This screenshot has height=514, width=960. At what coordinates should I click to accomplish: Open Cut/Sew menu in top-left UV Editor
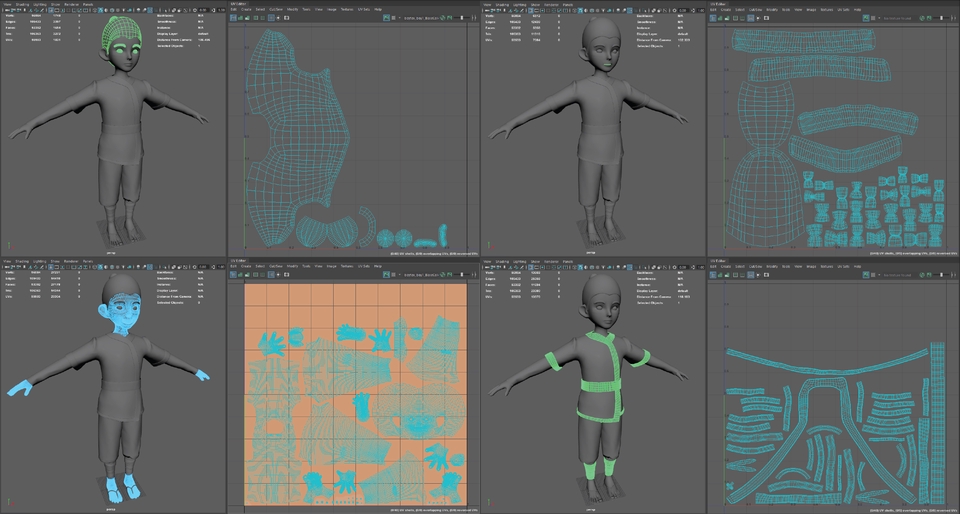[275, 10]
